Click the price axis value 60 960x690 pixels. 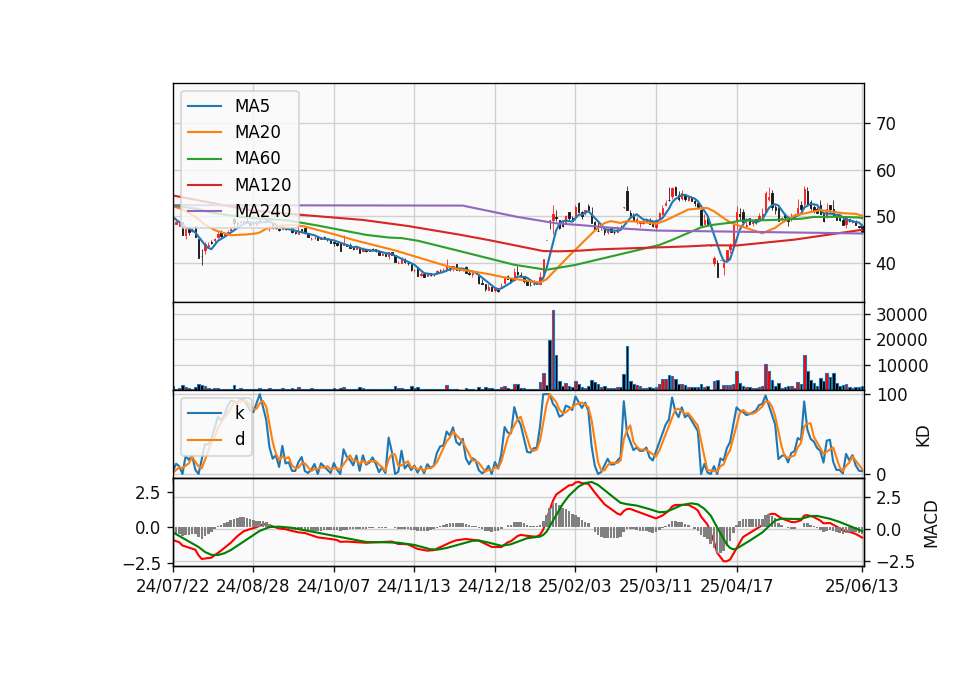point(886,171)
